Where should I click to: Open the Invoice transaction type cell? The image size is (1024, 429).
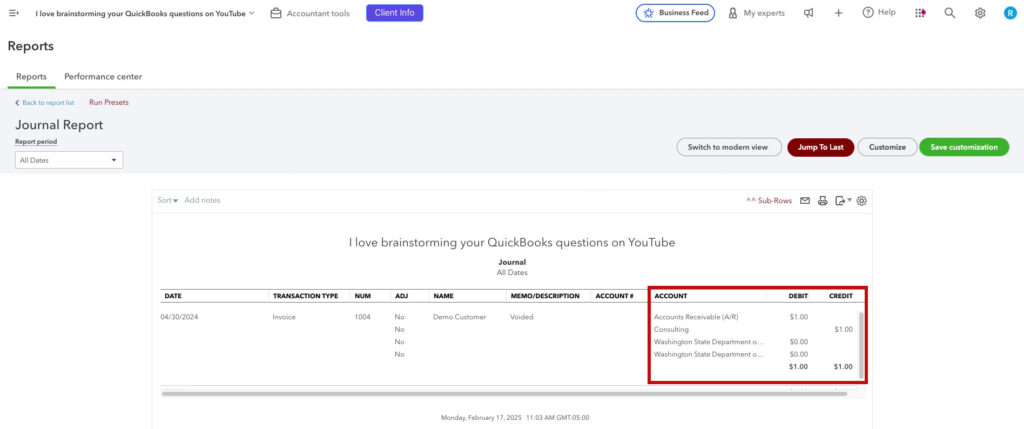284,317
